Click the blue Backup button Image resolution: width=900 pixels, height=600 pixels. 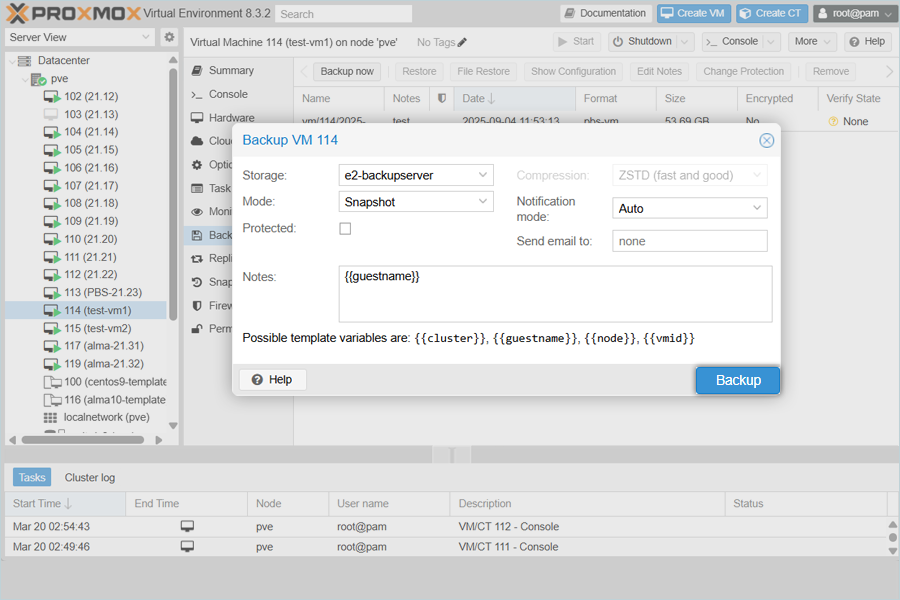click(x=737, y=380)
